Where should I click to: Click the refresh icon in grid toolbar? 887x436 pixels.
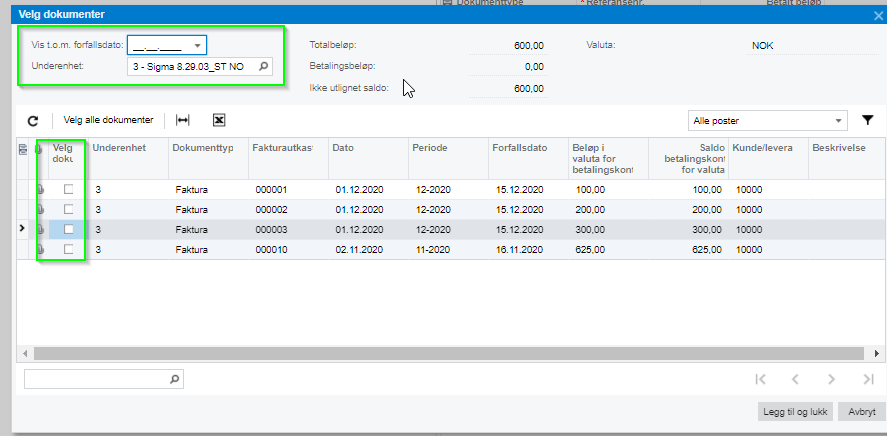click(33, 120)
